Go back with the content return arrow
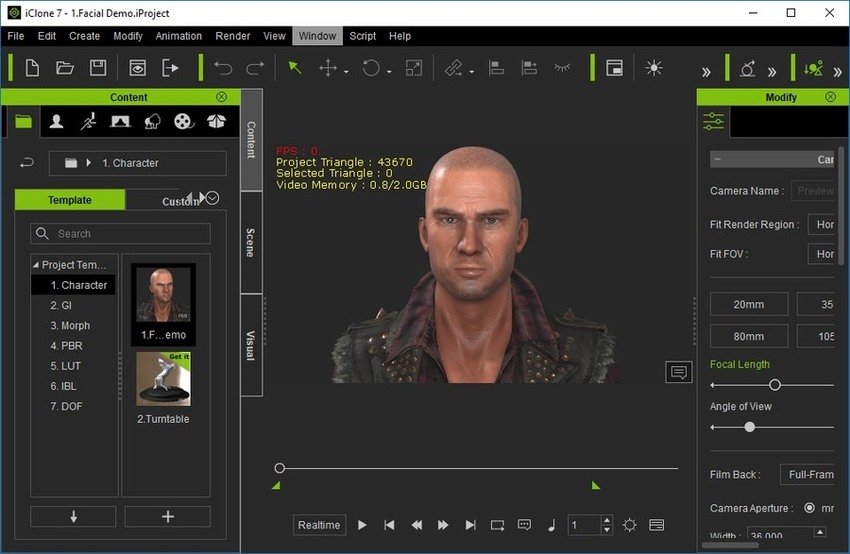The width and height of the screenshot is (850, 554). tap(27, 163)
